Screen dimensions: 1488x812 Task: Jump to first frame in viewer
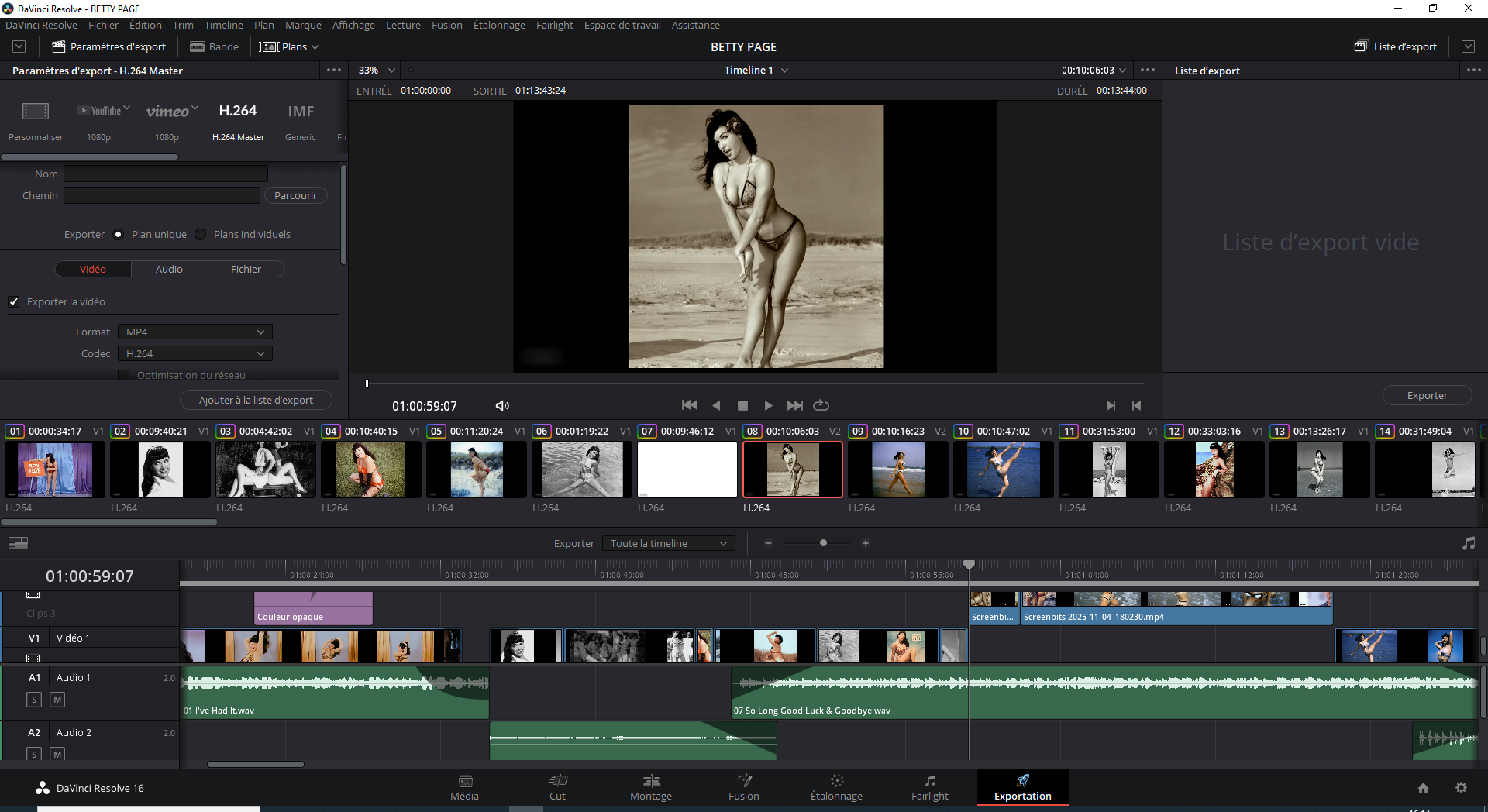(x=689, y=405)
